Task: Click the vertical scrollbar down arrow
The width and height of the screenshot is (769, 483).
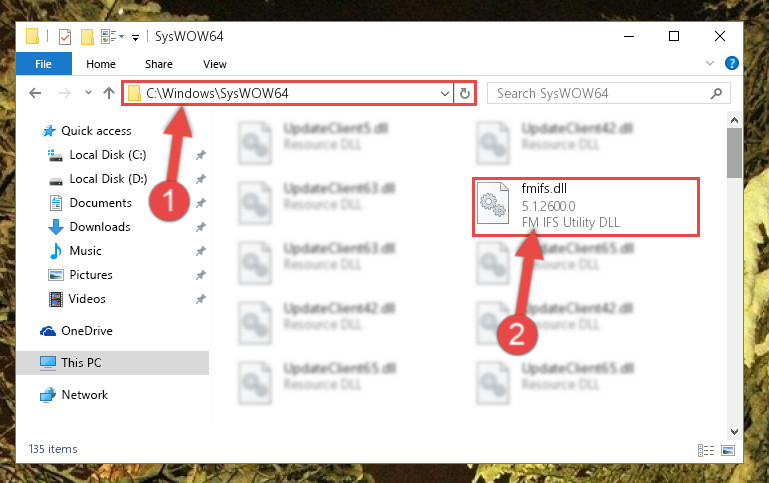Action: pyautogui.click(x=734, y=432)
